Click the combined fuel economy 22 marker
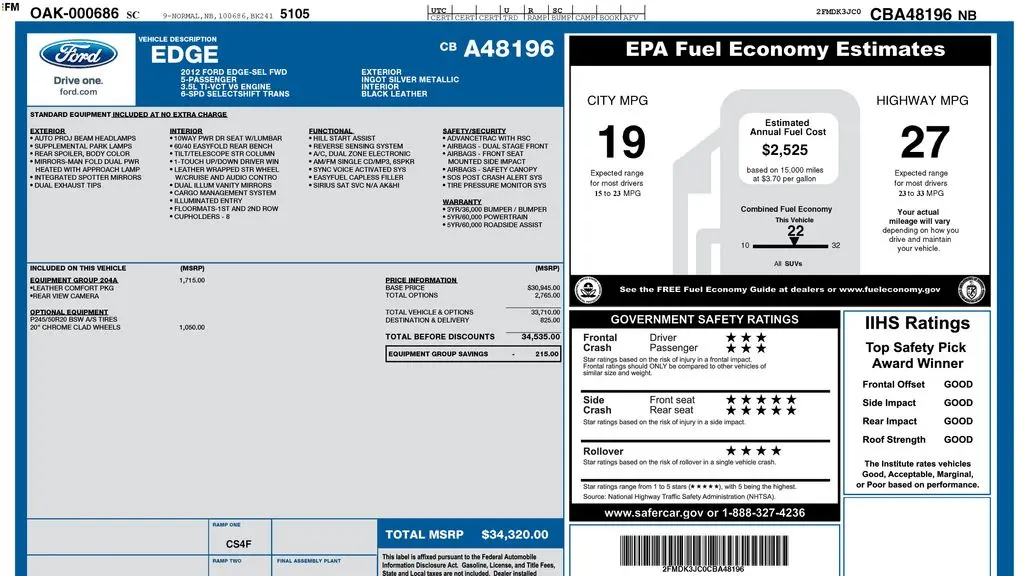The height and width of the screenshot is (576, 1024). pos(795,235)
